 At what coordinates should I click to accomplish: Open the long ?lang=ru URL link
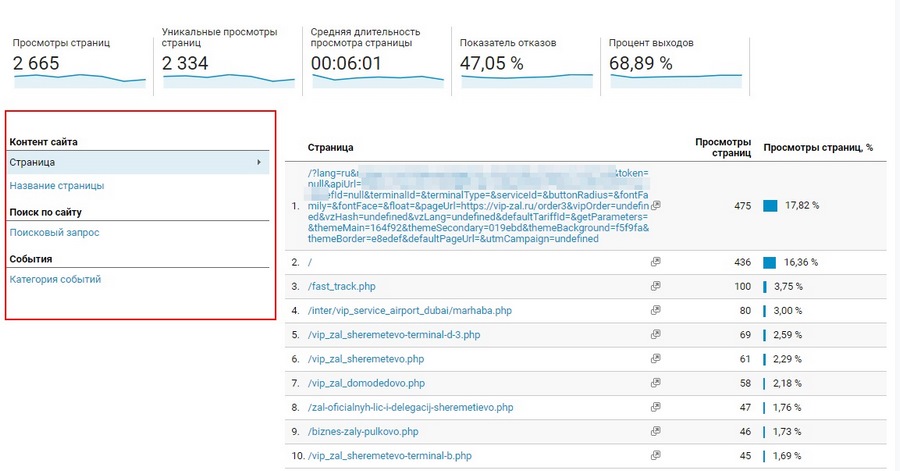479,206
